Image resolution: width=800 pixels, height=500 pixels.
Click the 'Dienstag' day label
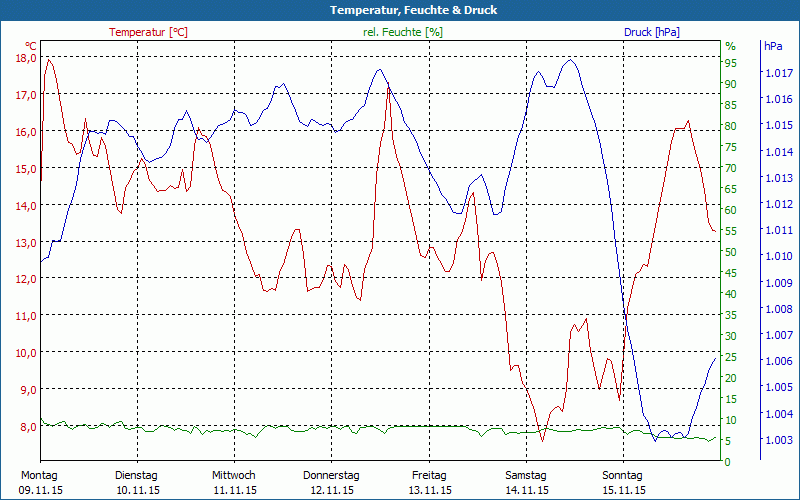[136, 476]
